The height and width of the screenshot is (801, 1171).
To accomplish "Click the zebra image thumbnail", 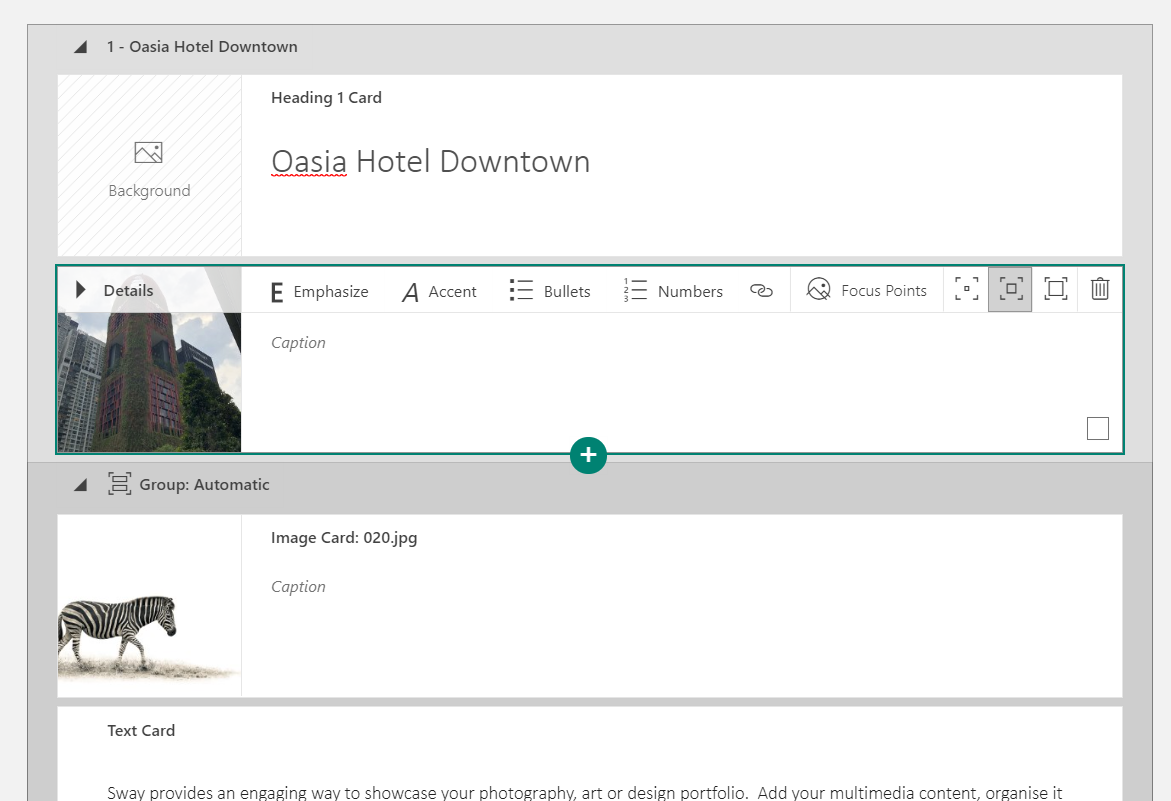I will (149, 605).
